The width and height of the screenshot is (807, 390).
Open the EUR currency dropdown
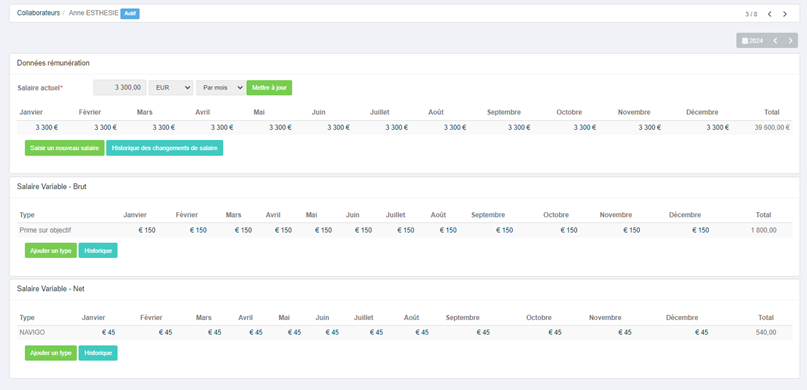tap(171, 87)
